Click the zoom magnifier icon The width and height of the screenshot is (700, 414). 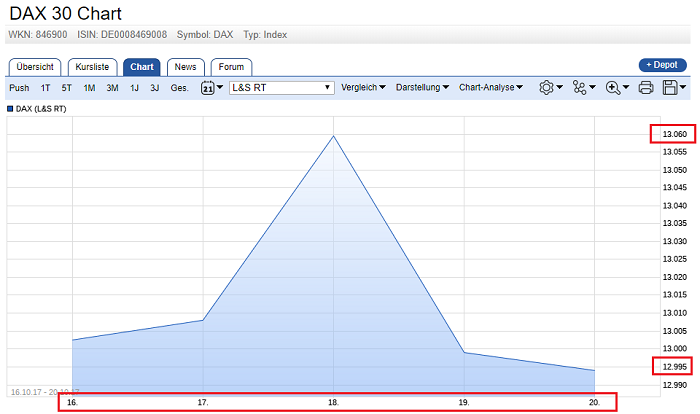pyautogui.click(x=612, y=88)
